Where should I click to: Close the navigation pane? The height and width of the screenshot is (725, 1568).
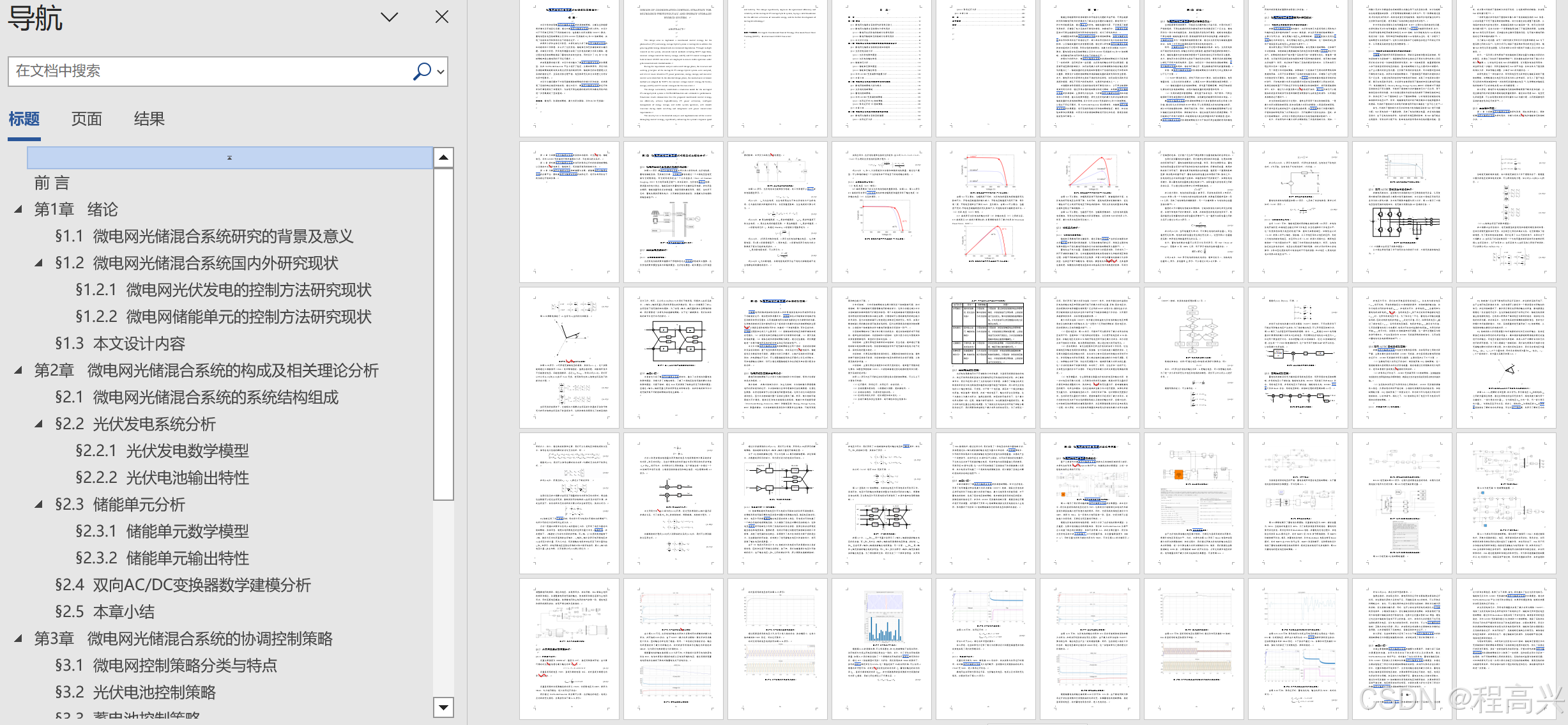pyautogui.click(x=441, y=17)
